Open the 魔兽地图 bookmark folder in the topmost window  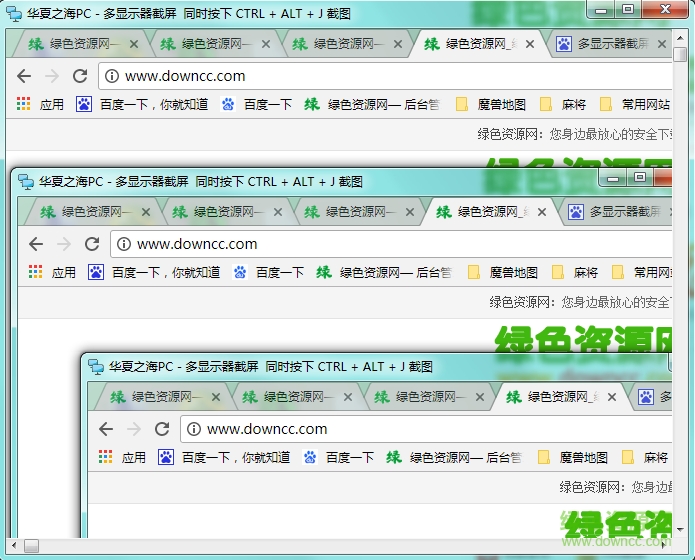pyautogui.click(x=491, y=104)
